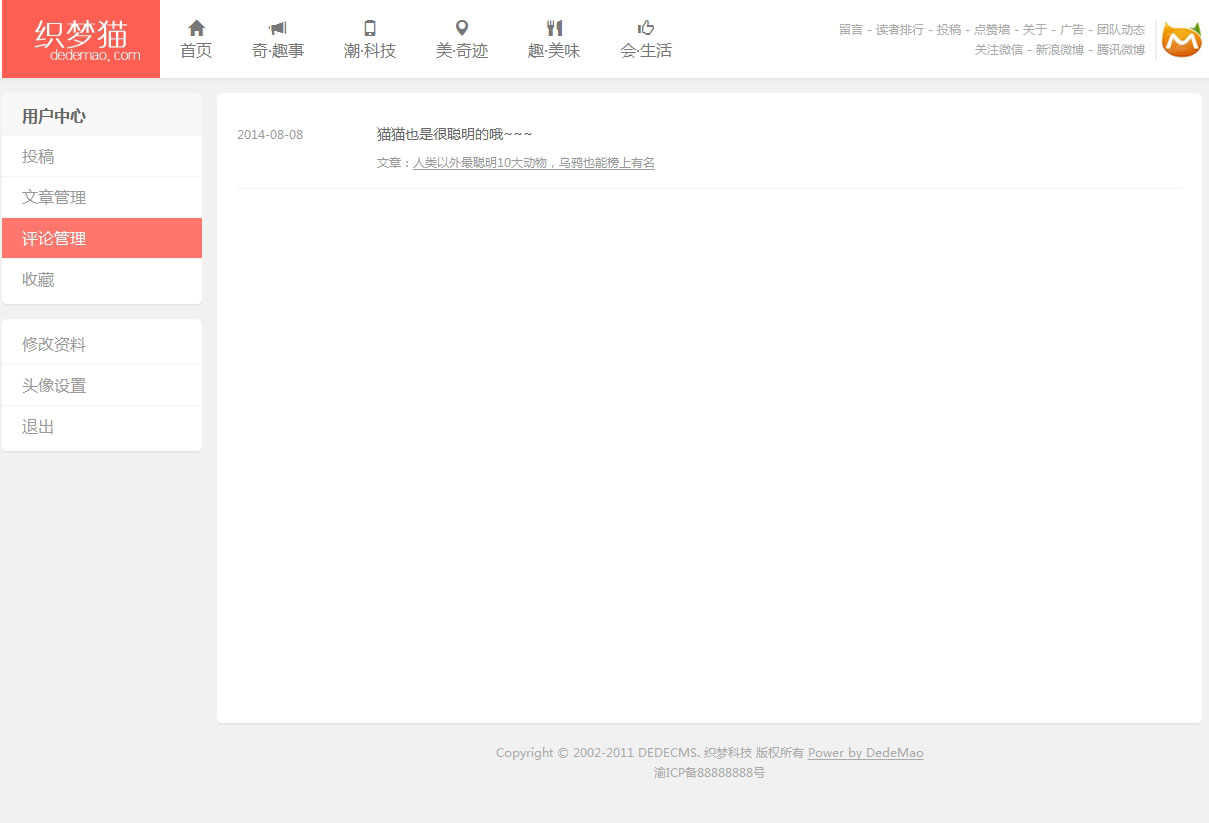
Task: Click the fork and knife icon for 趣·美味
Action: [554, 28]
